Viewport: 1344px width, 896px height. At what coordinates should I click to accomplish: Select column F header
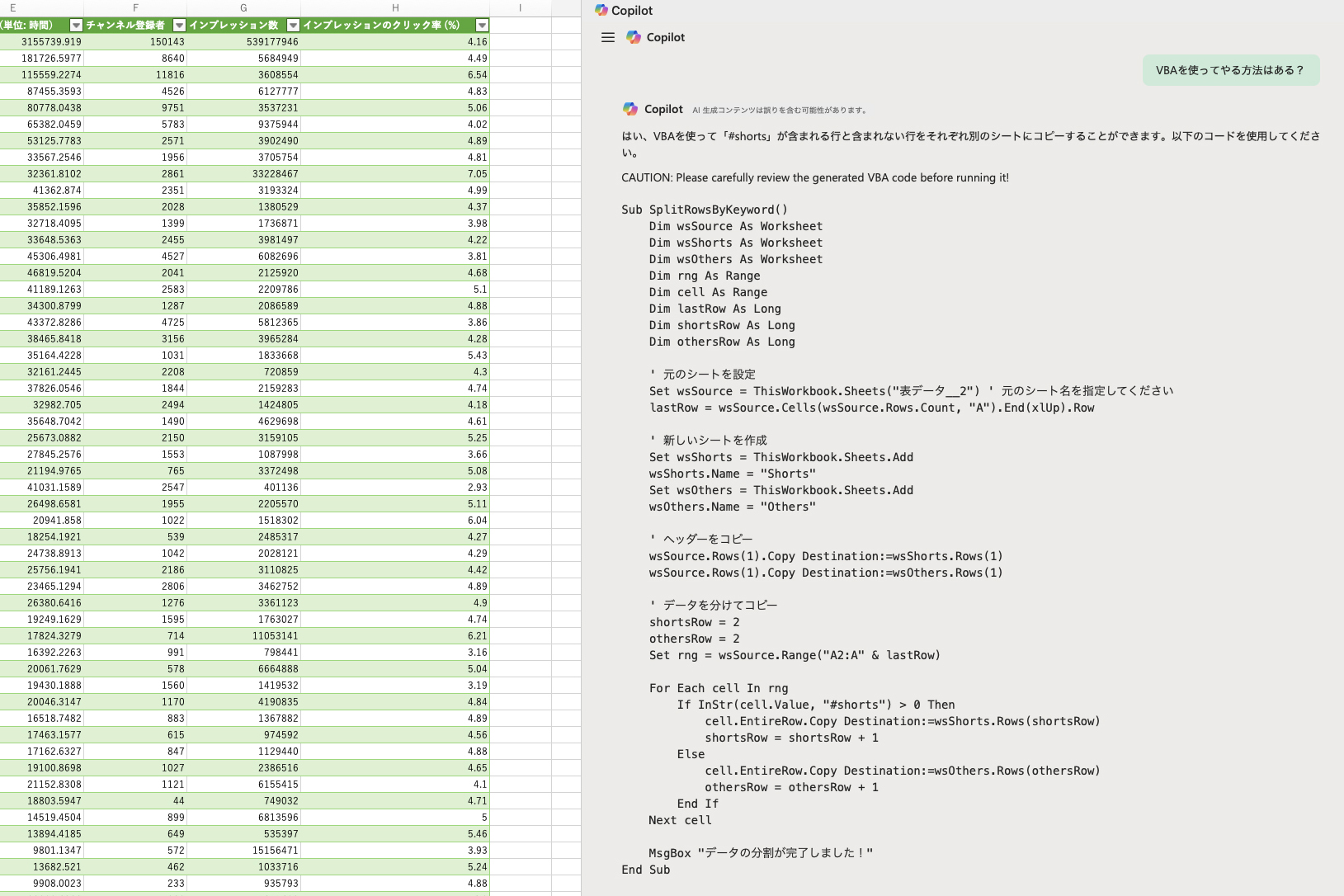(135, 8)
